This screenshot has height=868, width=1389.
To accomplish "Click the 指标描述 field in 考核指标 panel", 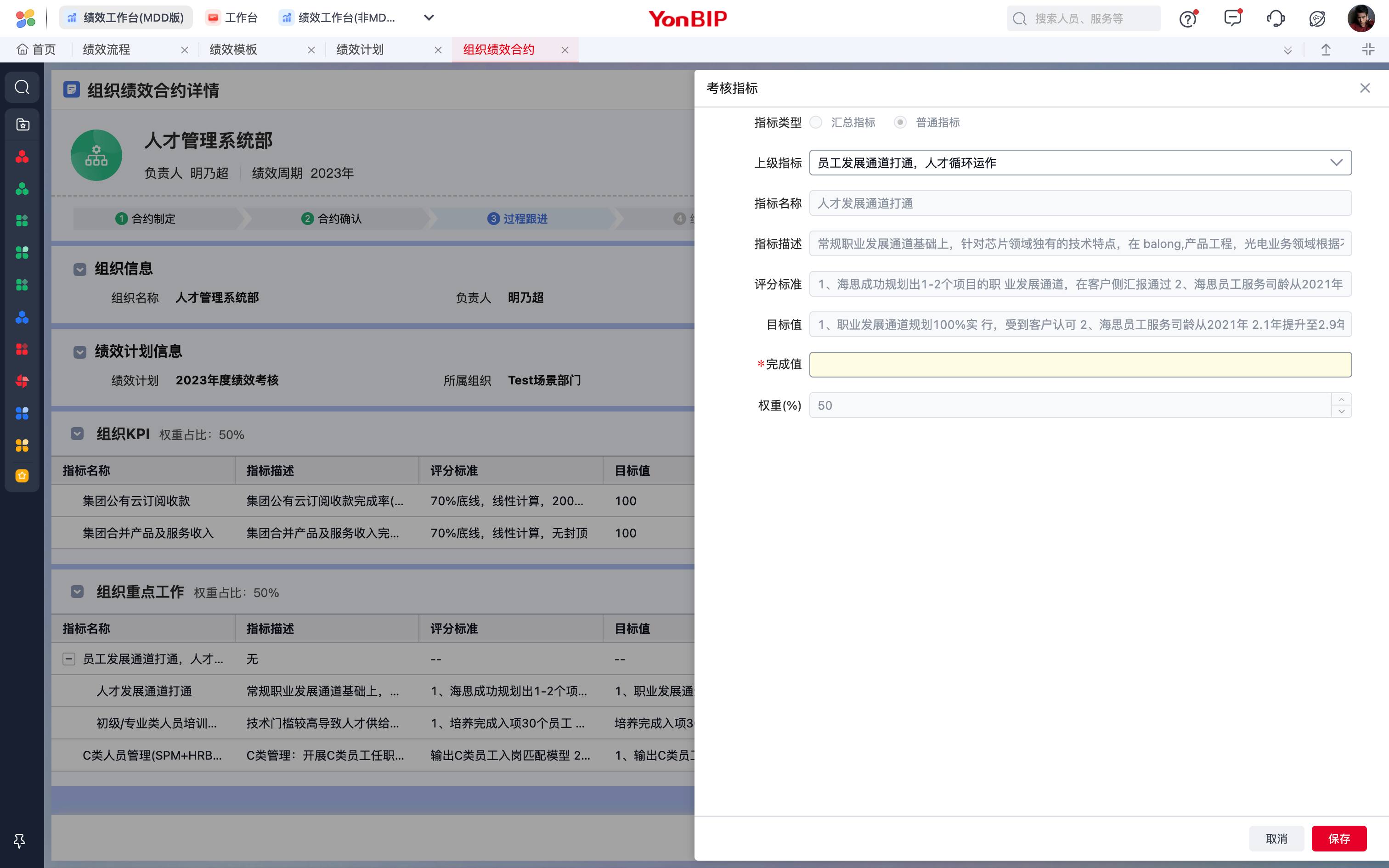I will tap(1080, 243).
